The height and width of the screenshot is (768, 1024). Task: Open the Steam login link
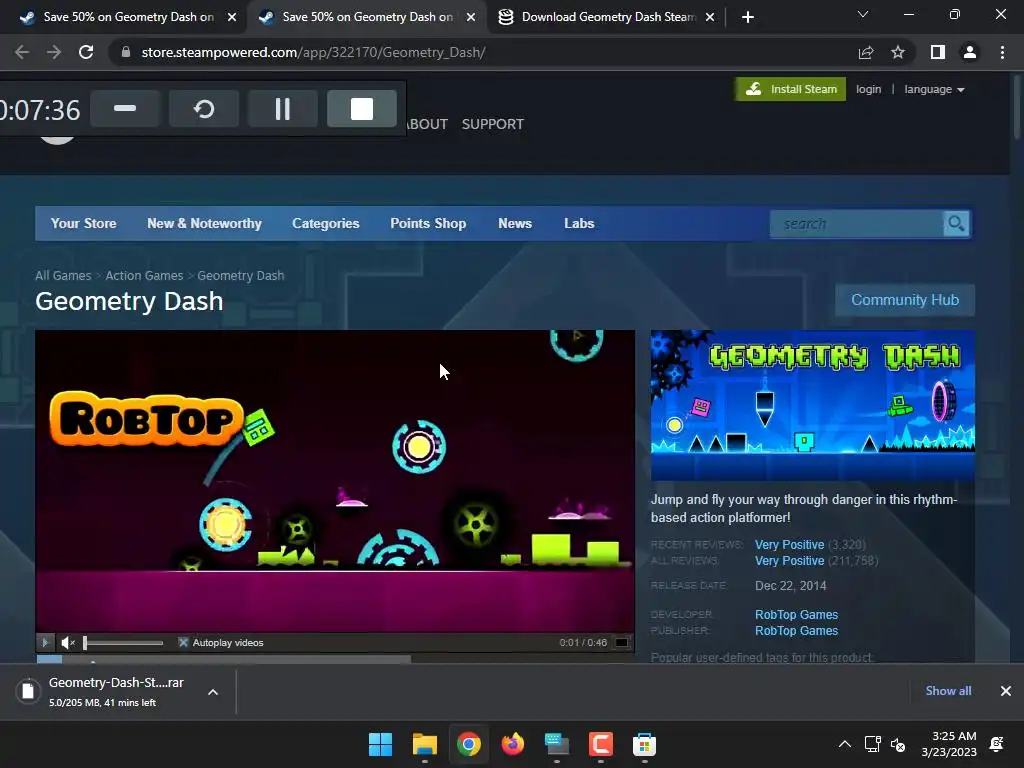point(869,89)
